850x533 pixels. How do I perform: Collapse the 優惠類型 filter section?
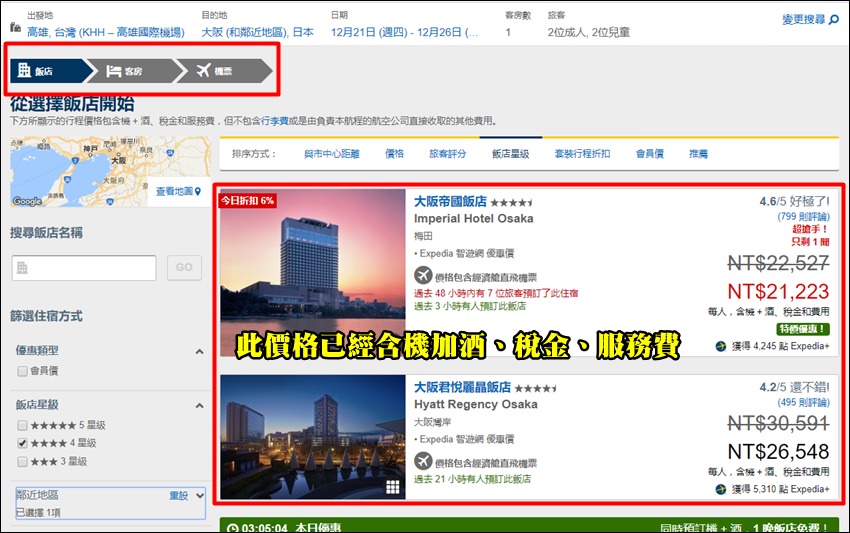pos(199,351)
